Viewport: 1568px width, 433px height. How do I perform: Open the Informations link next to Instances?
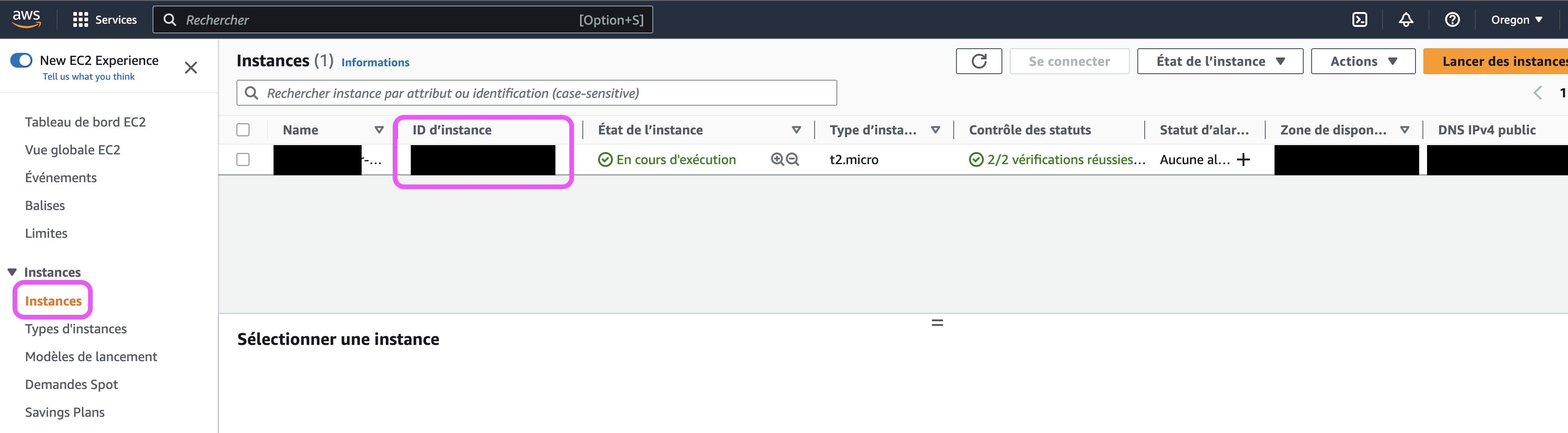click(x=375, y=62)
